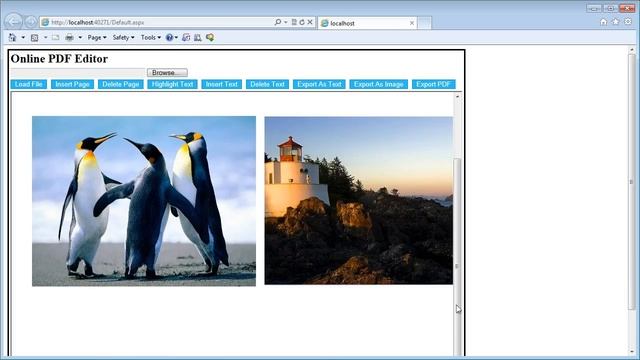Toggle the Compatibility View icon

tap(294, 22)
